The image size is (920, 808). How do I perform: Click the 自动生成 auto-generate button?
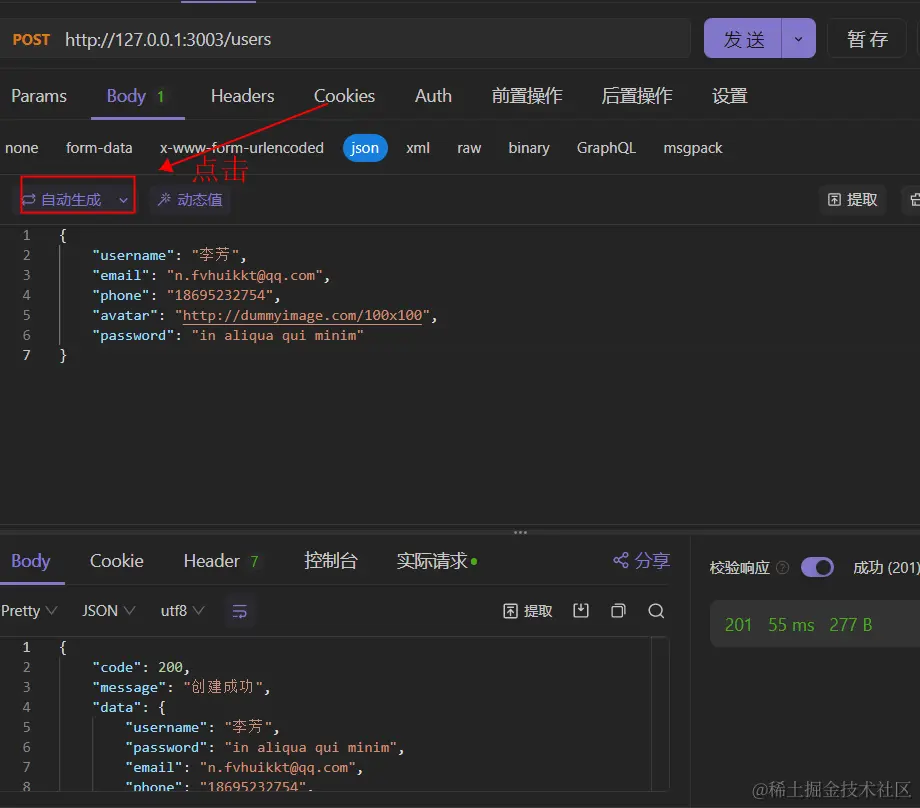pos(71,200)
